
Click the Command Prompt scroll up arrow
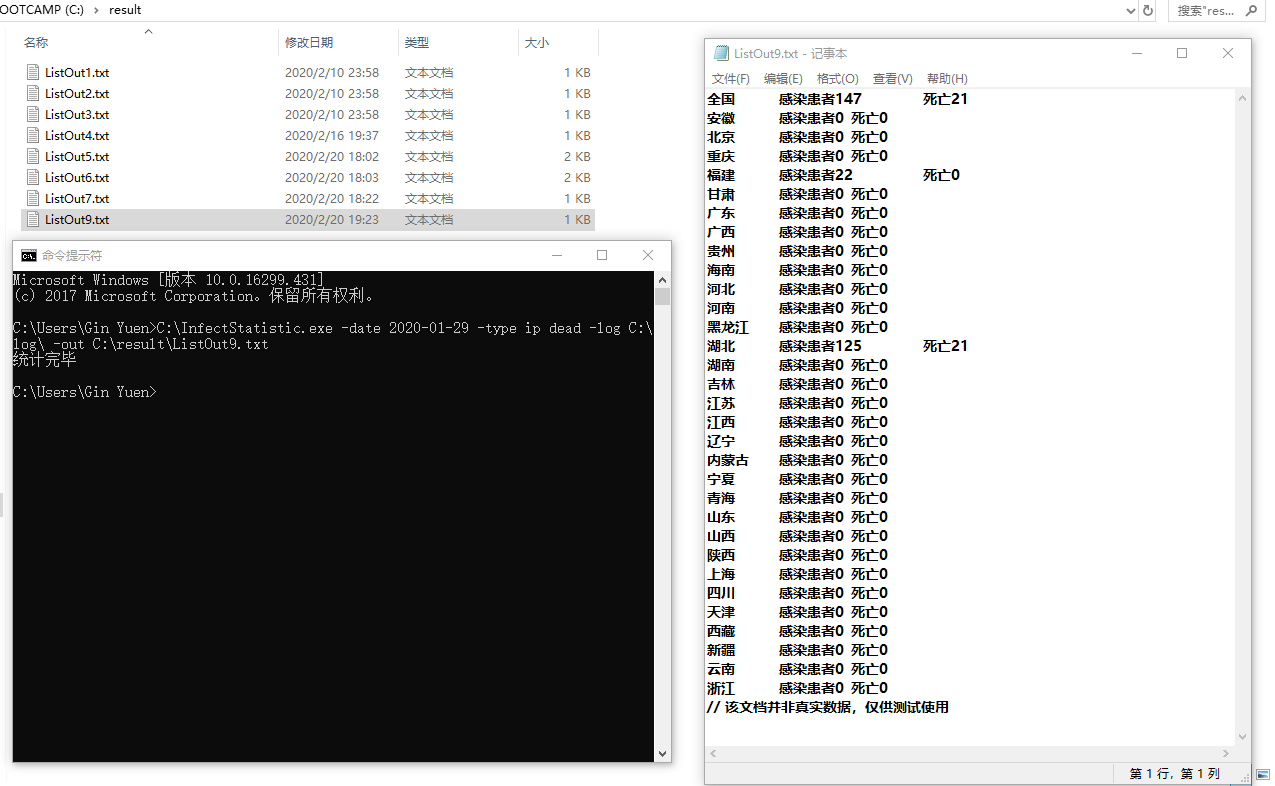tap(662, 279)
